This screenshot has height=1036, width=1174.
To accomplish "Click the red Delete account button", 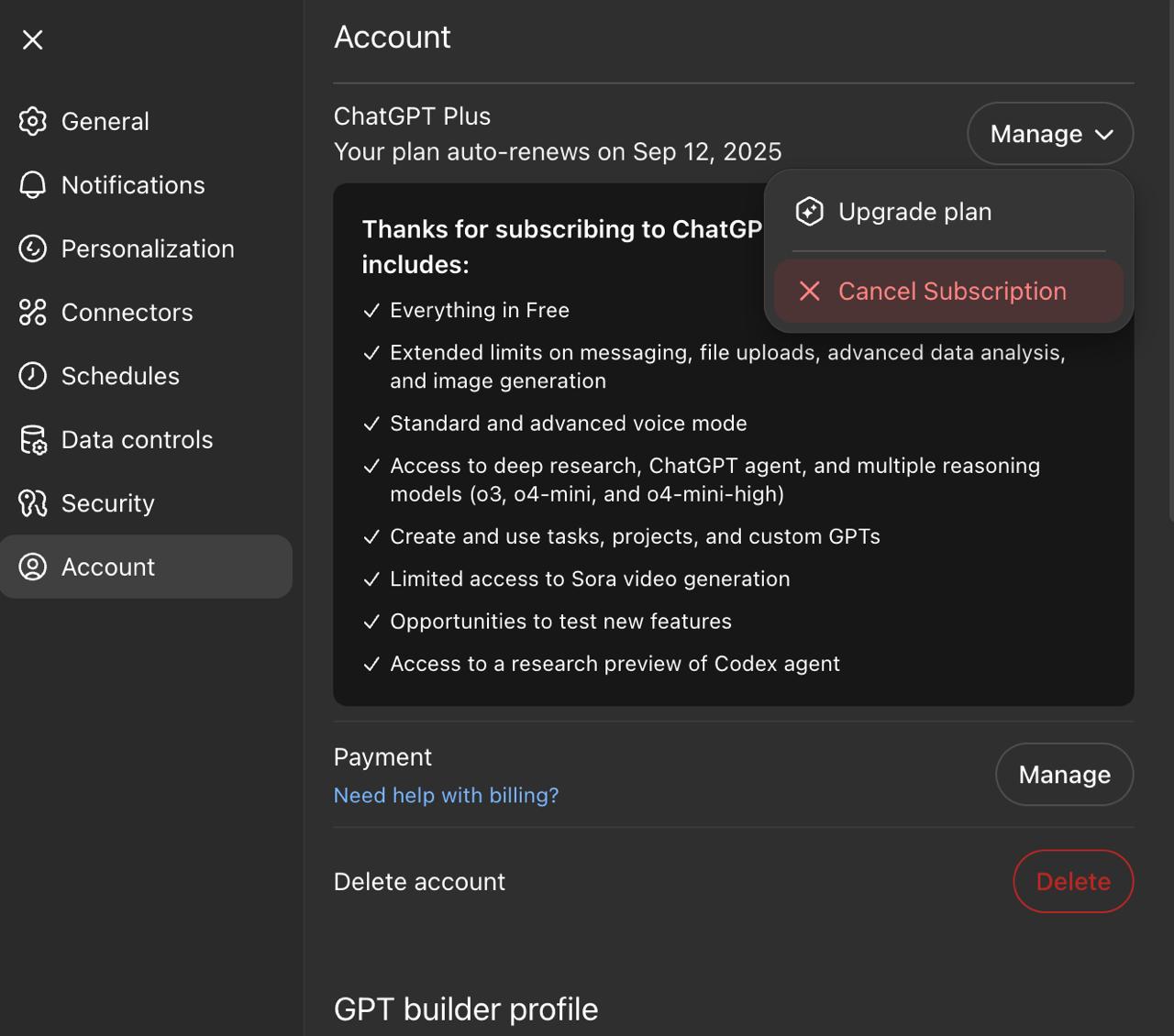I will tap(1074, 881).
